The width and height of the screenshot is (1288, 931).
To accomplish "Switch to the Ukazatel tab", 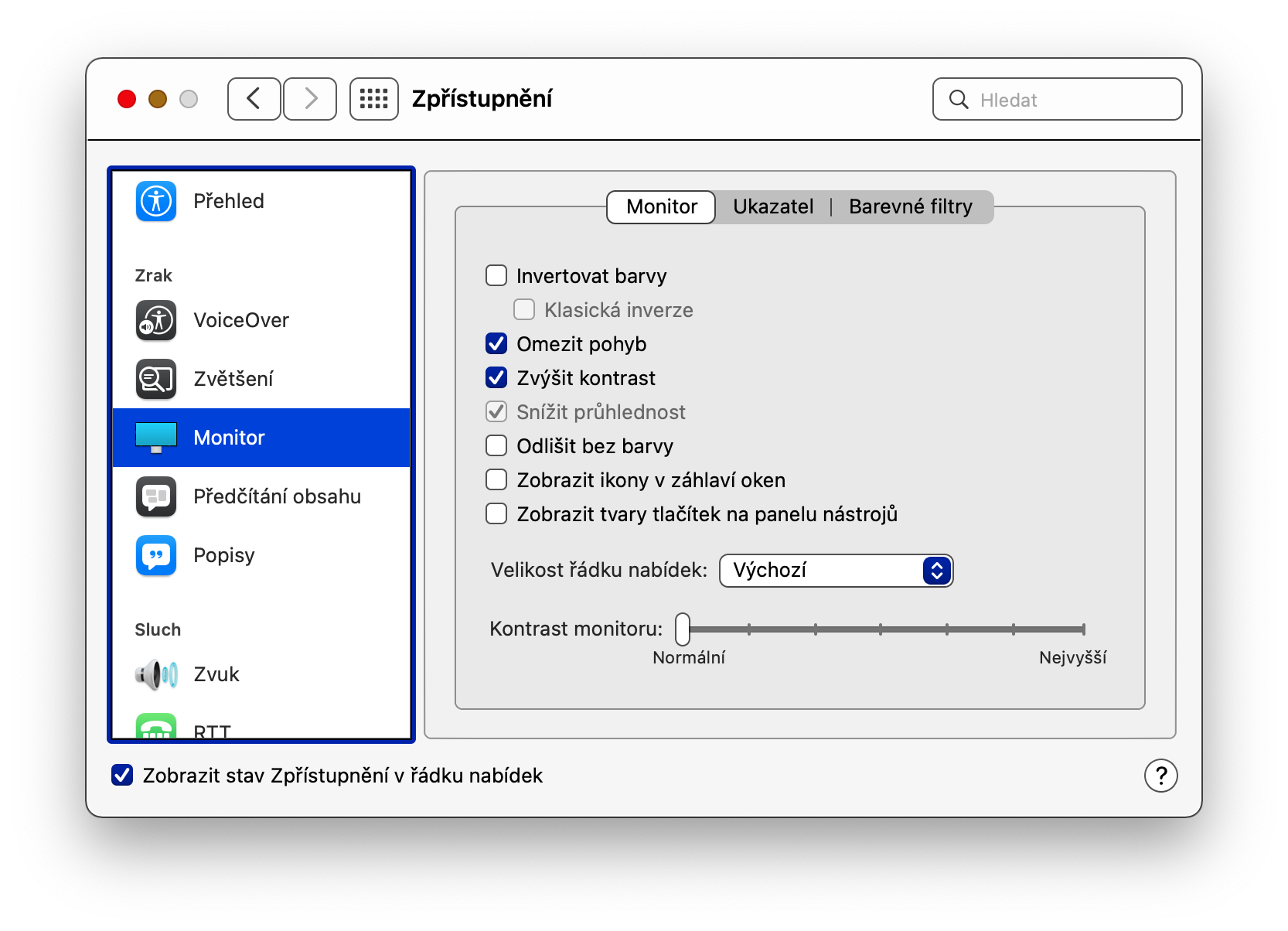I will (773, 206).
